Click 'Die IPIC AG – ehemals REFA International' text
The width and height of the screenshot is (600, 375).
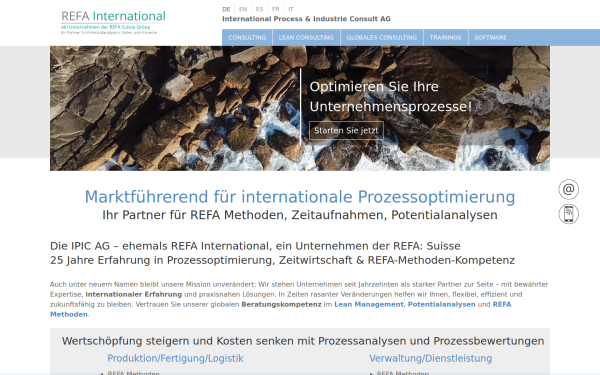point(255,246)
